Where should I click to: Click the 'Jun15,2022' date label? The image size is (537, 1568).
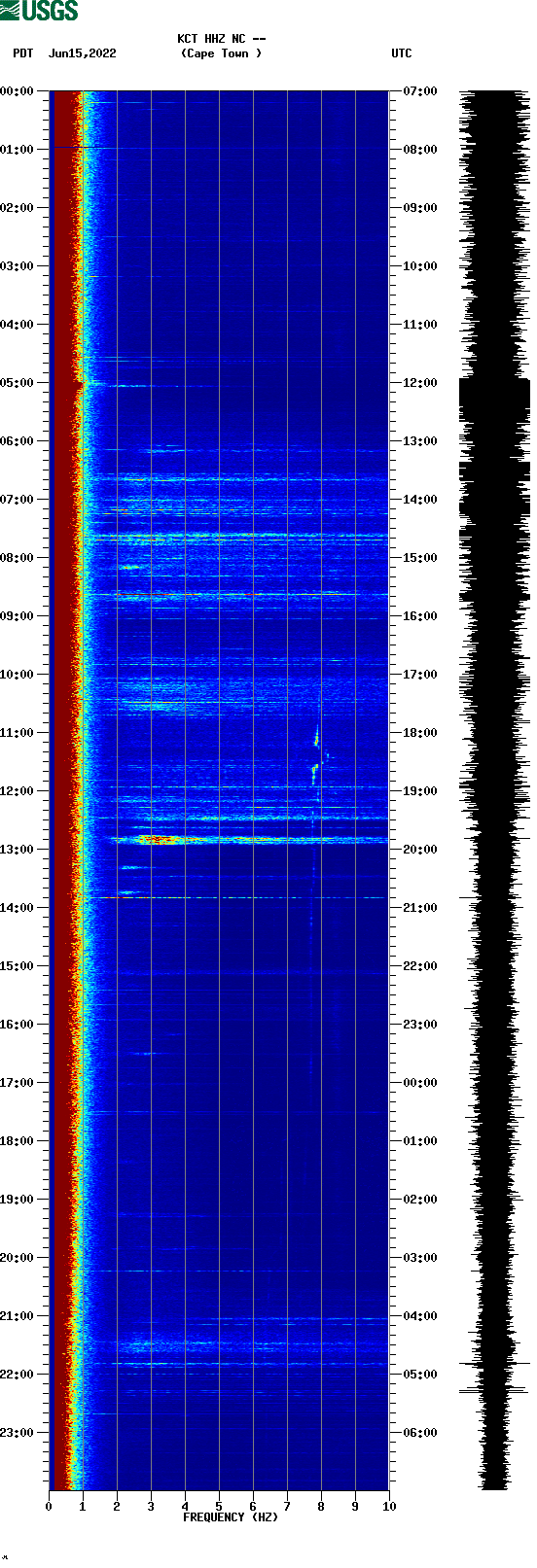click(82, 53)
